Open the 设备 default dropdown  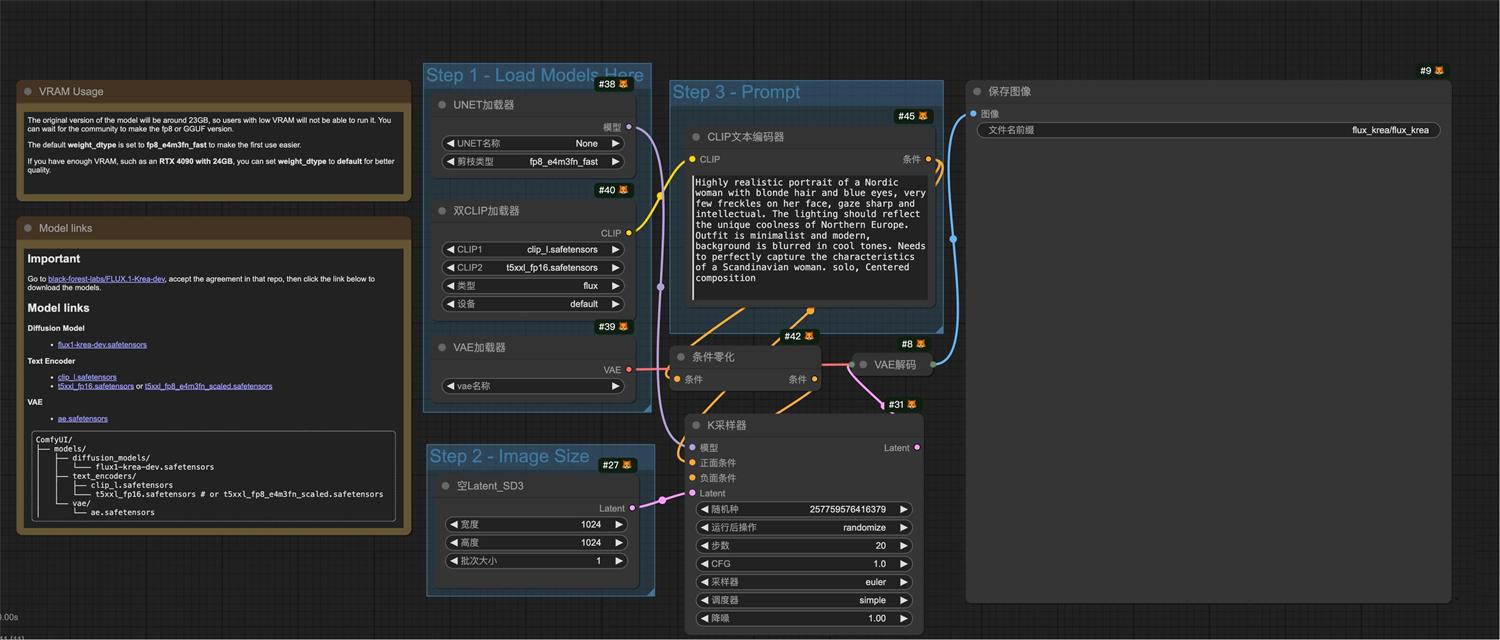point(533,304)
